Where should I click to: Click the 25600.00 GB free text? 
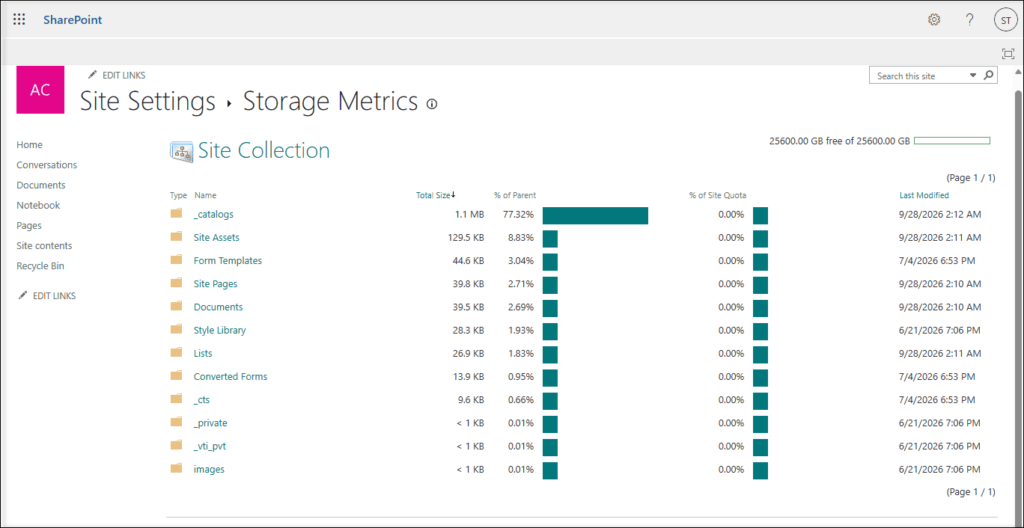point(840,140)
